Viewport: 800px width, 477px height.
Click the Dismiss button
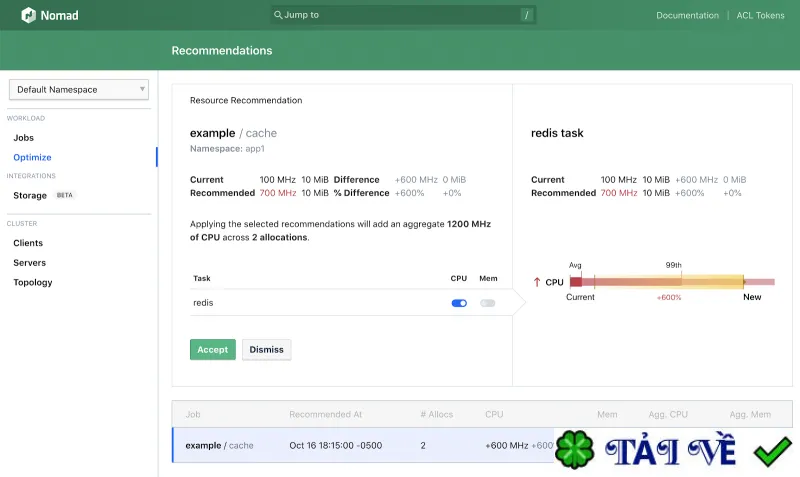click(x=266, y=349)
